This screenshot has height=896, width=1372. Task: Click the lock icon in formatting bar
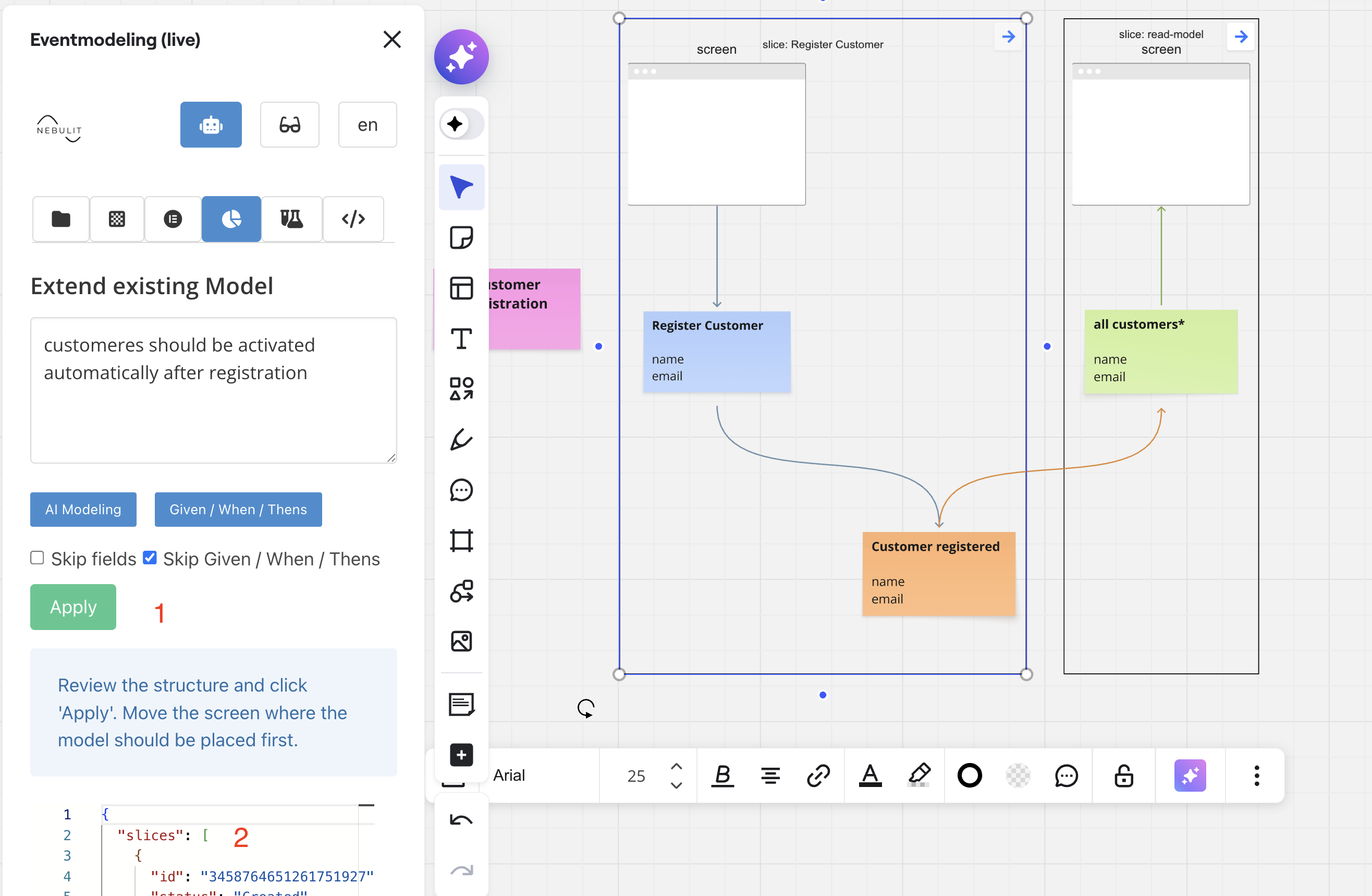coord(1123,776)
